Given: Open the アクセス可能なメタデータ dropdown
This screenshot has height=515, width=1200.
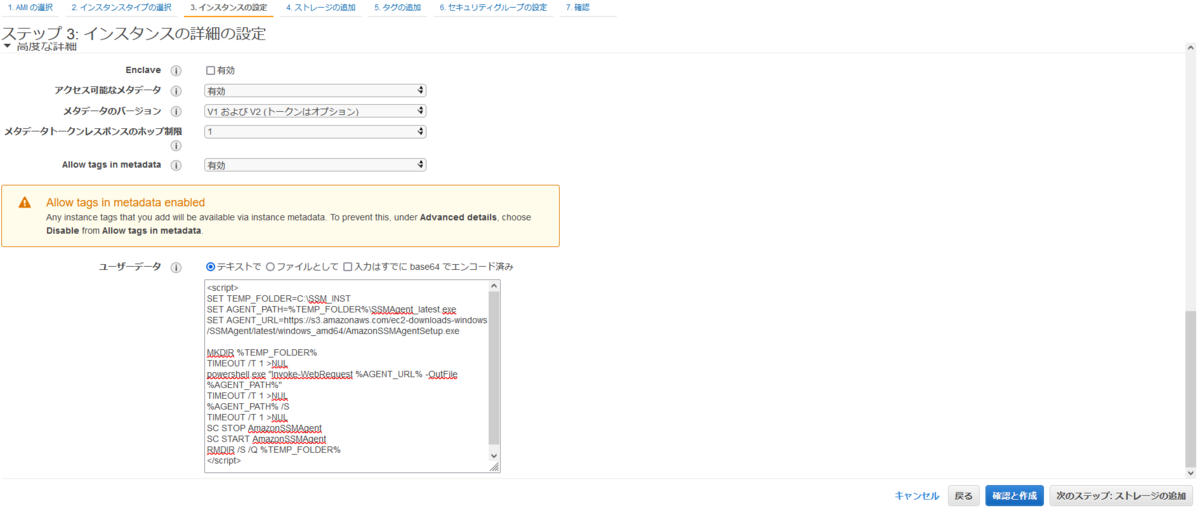Looking at the screenshot, I should click(x=316, y=91).
